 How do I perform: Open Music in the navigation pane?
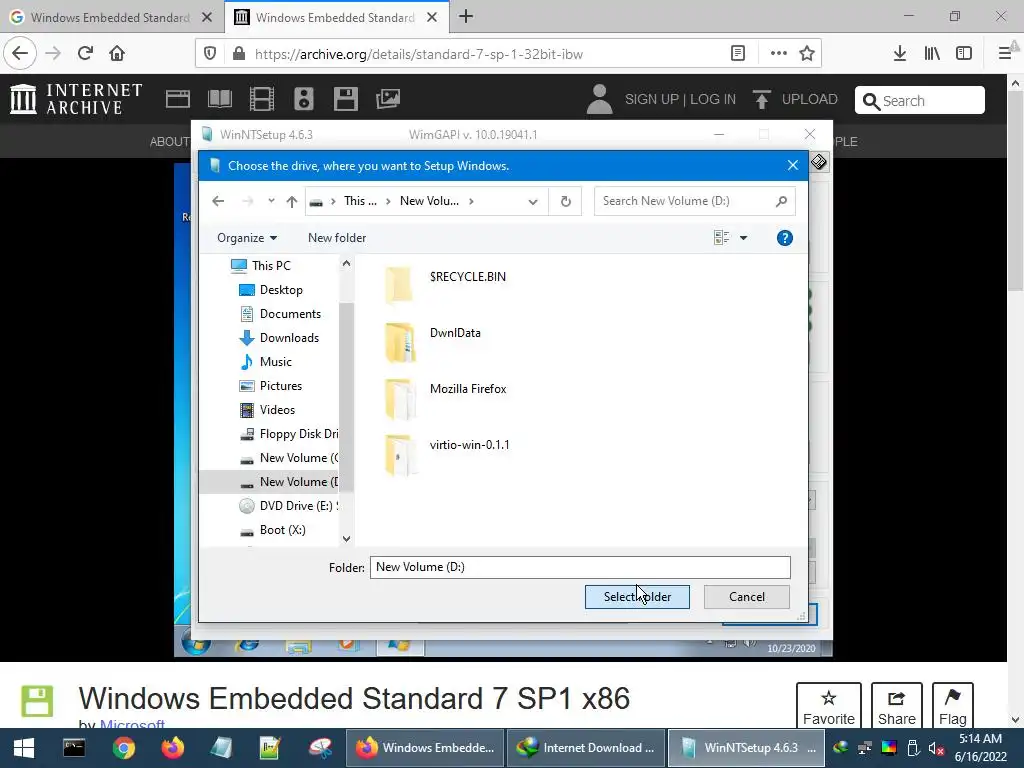click(x=276, y=362)
